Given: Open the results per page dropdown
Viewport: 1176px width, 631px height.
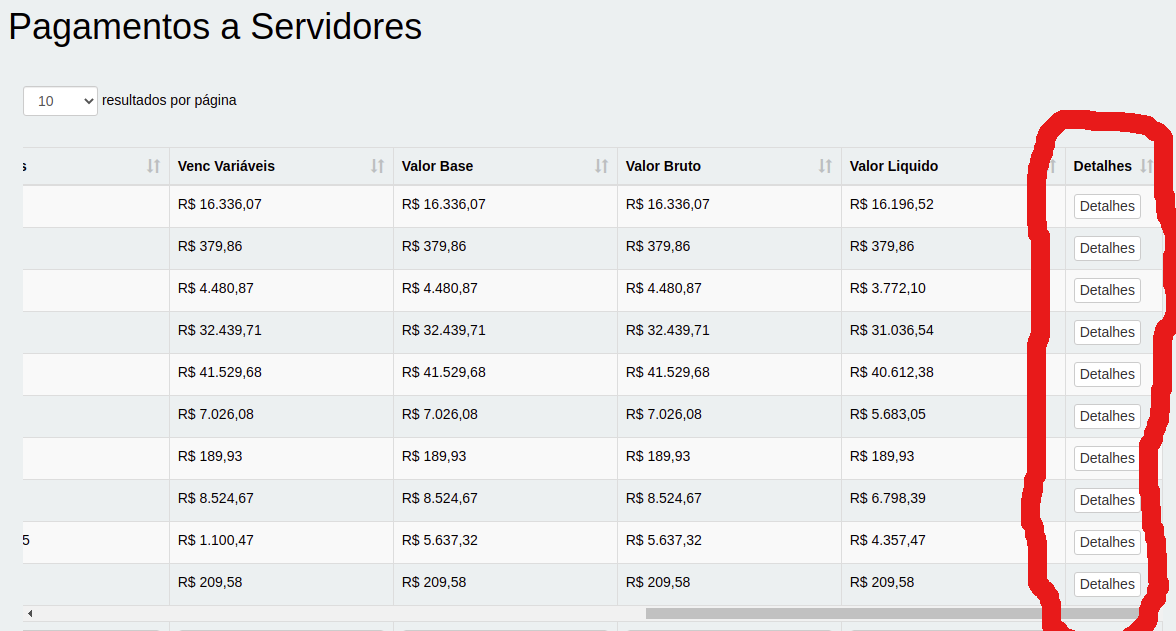Looking at the screenshot, I should tap(60, 101).
